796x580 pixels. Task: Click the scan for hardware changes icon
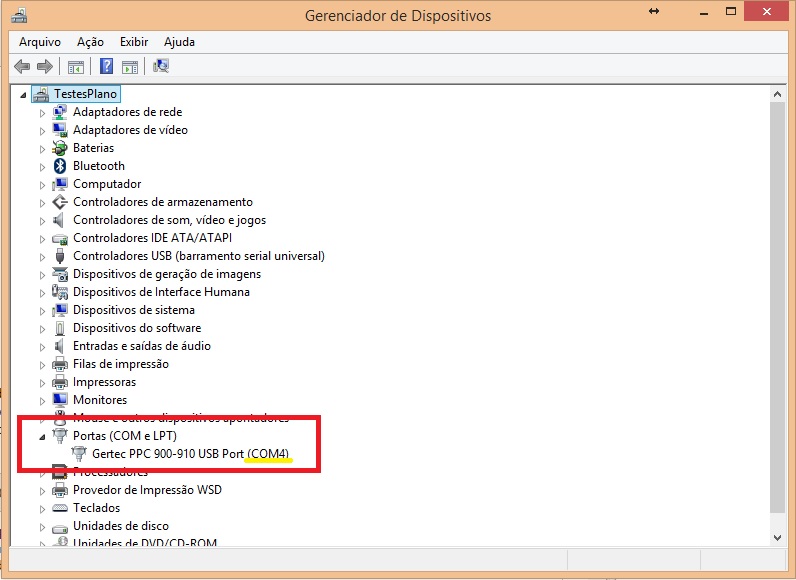pyautogui.click(x=161, y=67)
